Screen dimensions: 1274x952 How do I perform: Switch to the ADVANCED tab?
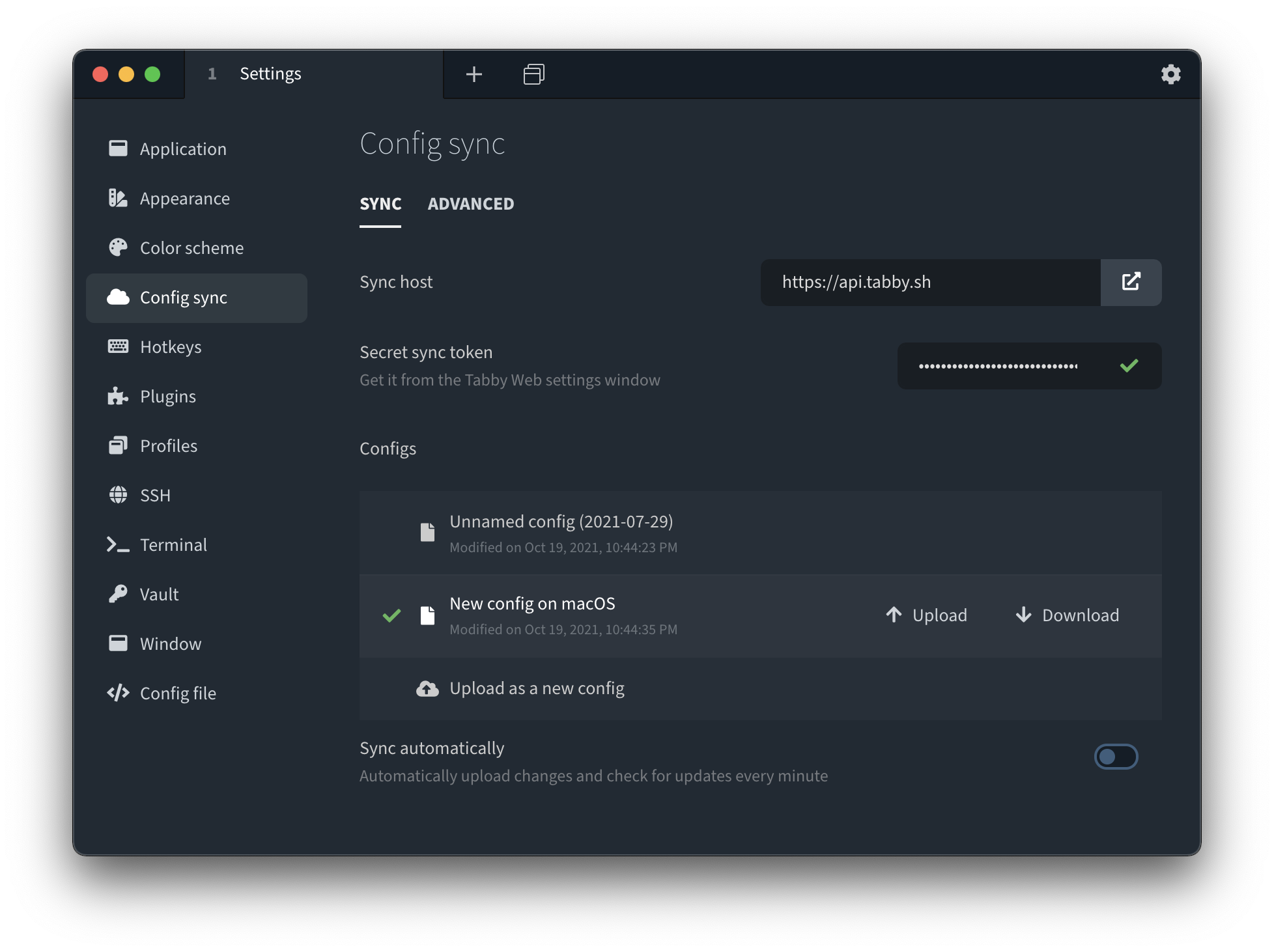coord(470,204)
